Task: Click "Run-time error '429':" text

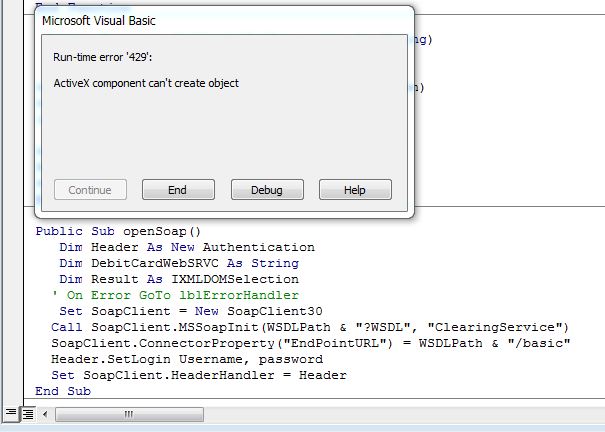Action: pyautogui.click(x=103, y=57)
